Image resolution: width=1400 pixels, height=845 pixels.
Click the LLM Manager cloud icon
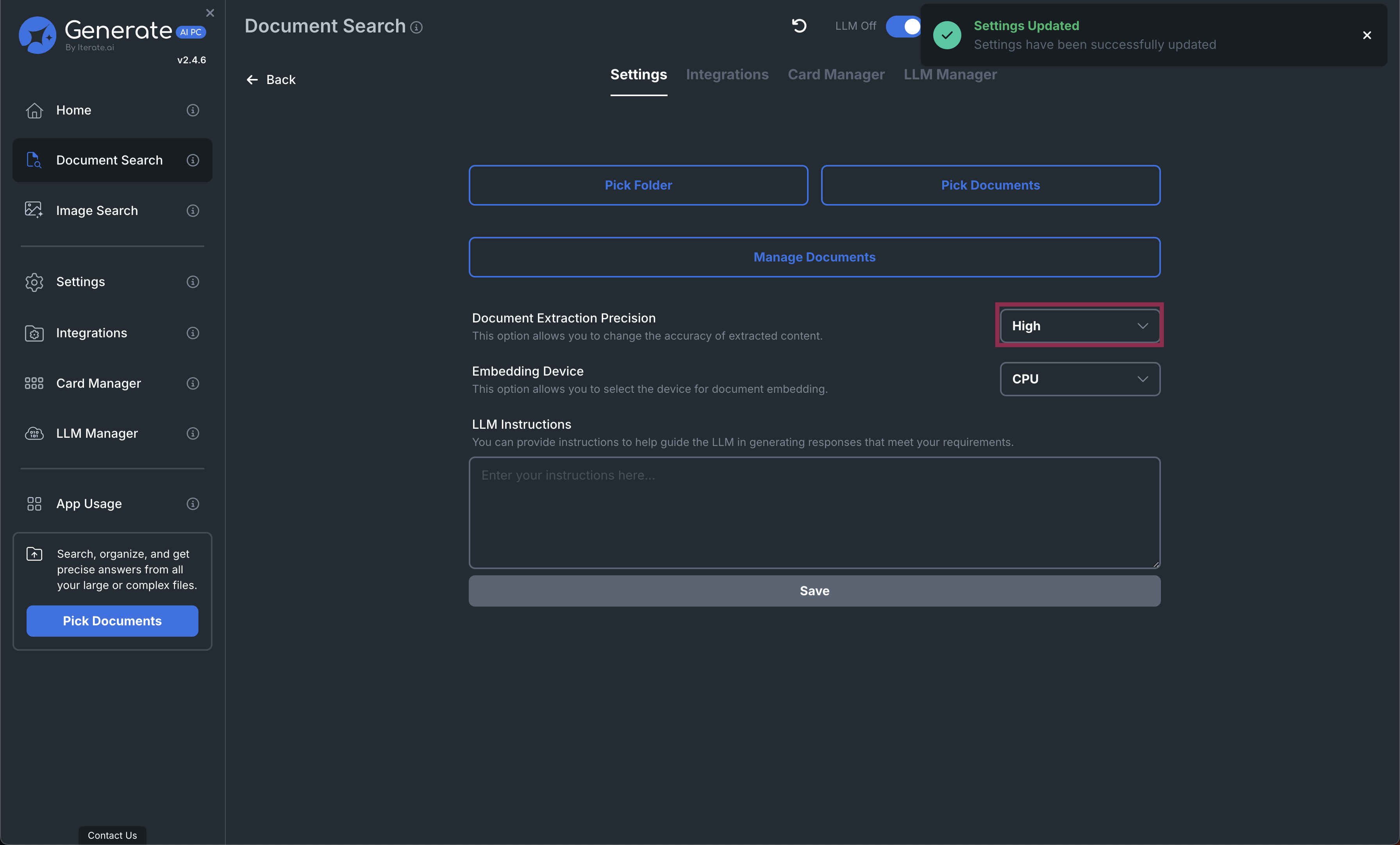[34, 433]
